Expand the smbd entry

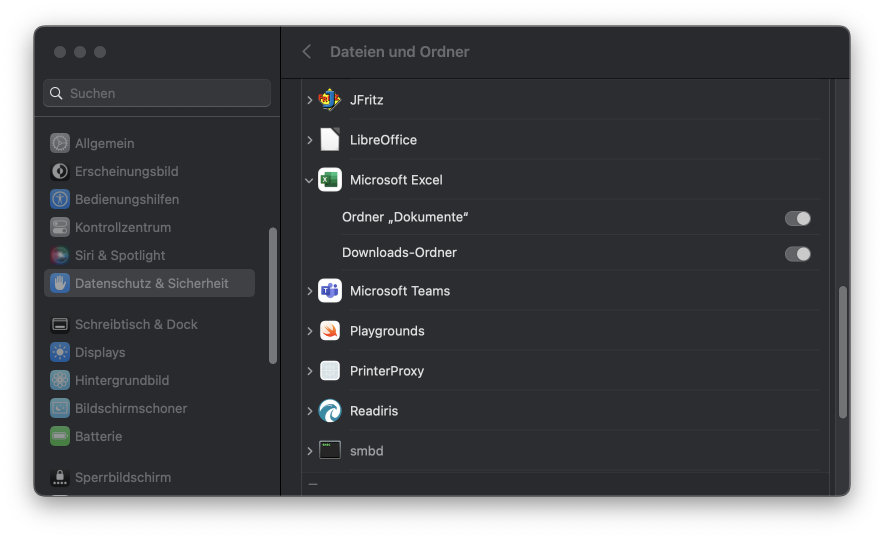click(310, 451)
